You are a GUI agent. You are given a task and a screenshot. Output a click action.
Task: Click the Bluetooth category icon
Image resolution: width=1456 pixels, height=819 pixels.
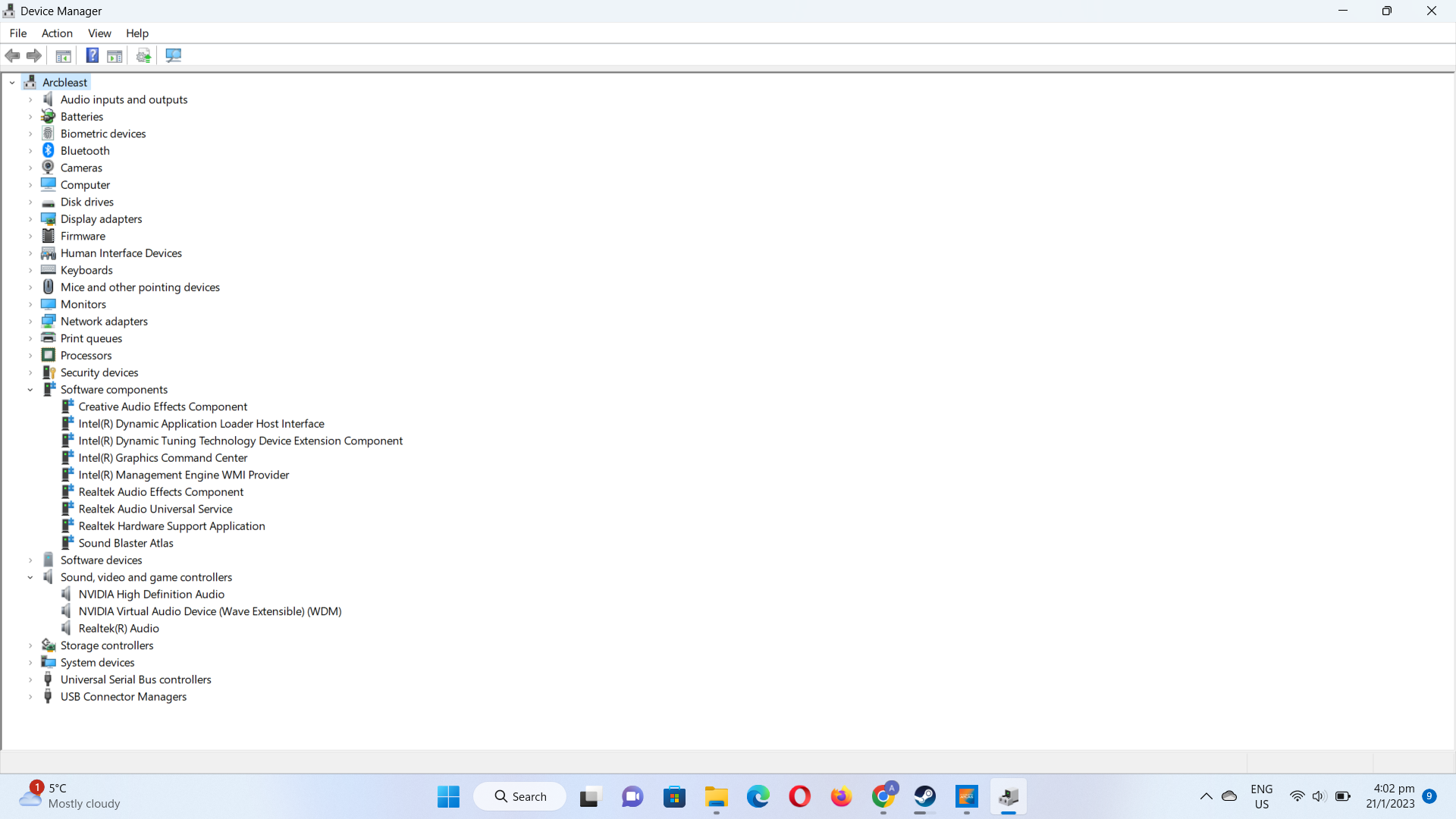tap(49, 150)
